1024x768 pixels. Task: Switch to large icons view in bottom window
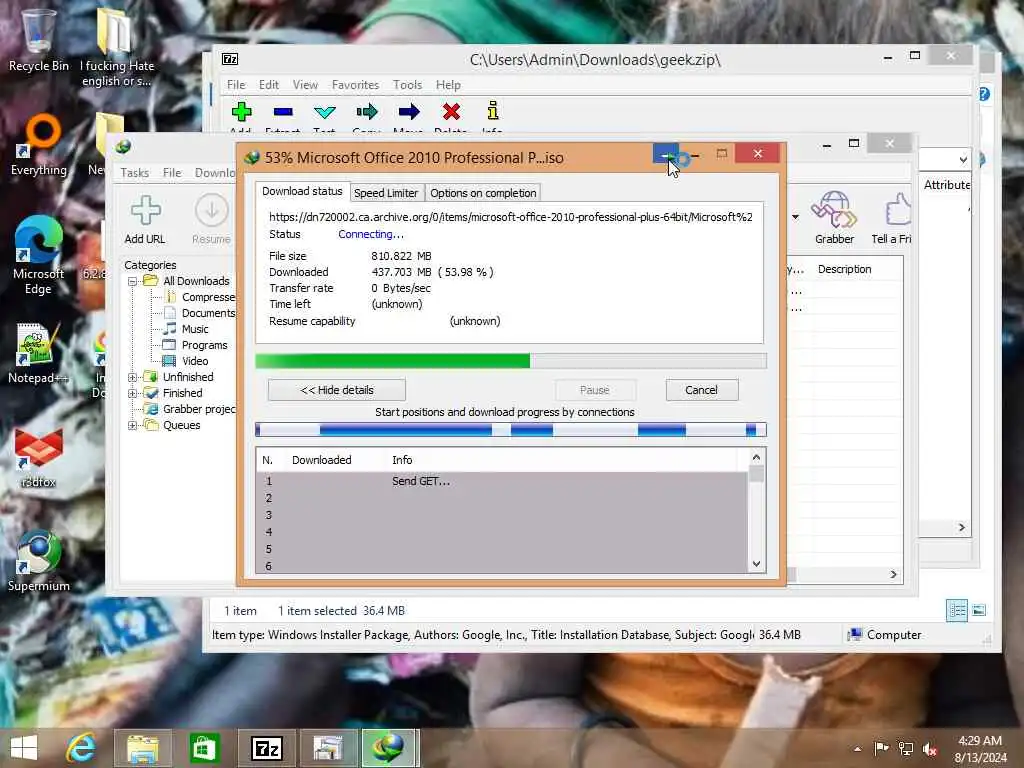[979, 610]
